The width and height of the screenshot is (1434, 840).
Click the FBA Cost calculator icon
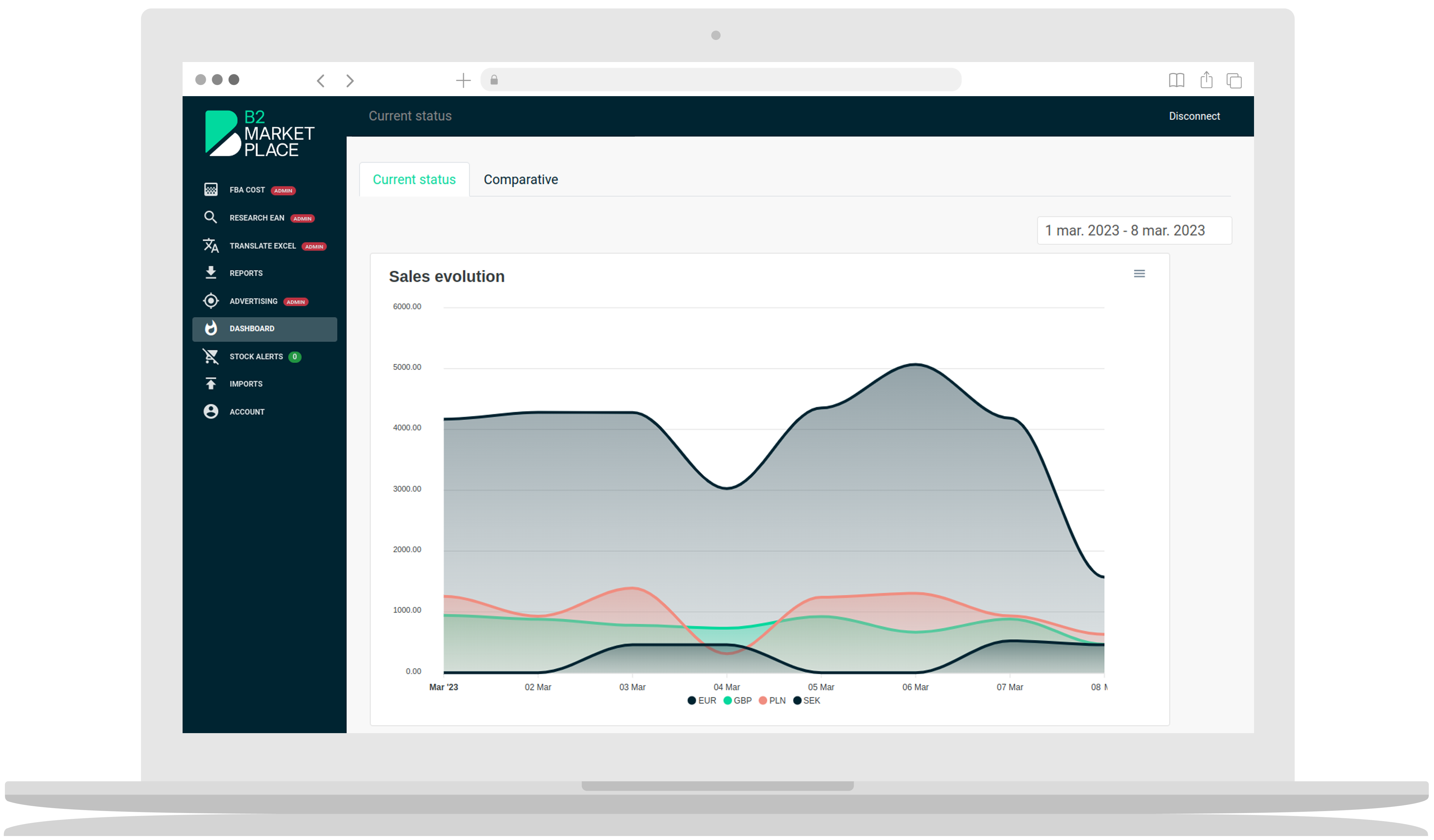click(211, 189)
